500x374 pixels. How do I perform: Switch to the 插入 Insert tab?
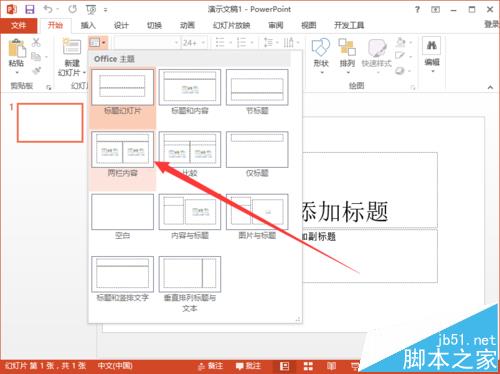pyautogui.click(x=88, y=25)
